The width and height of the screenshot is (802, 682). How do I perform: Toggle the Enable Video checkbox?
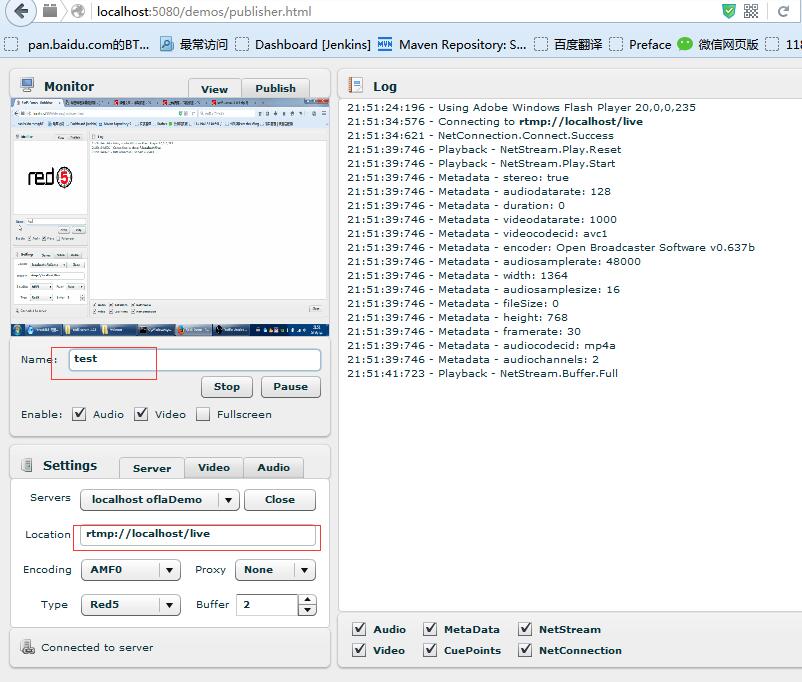click(x=141, y=414)
